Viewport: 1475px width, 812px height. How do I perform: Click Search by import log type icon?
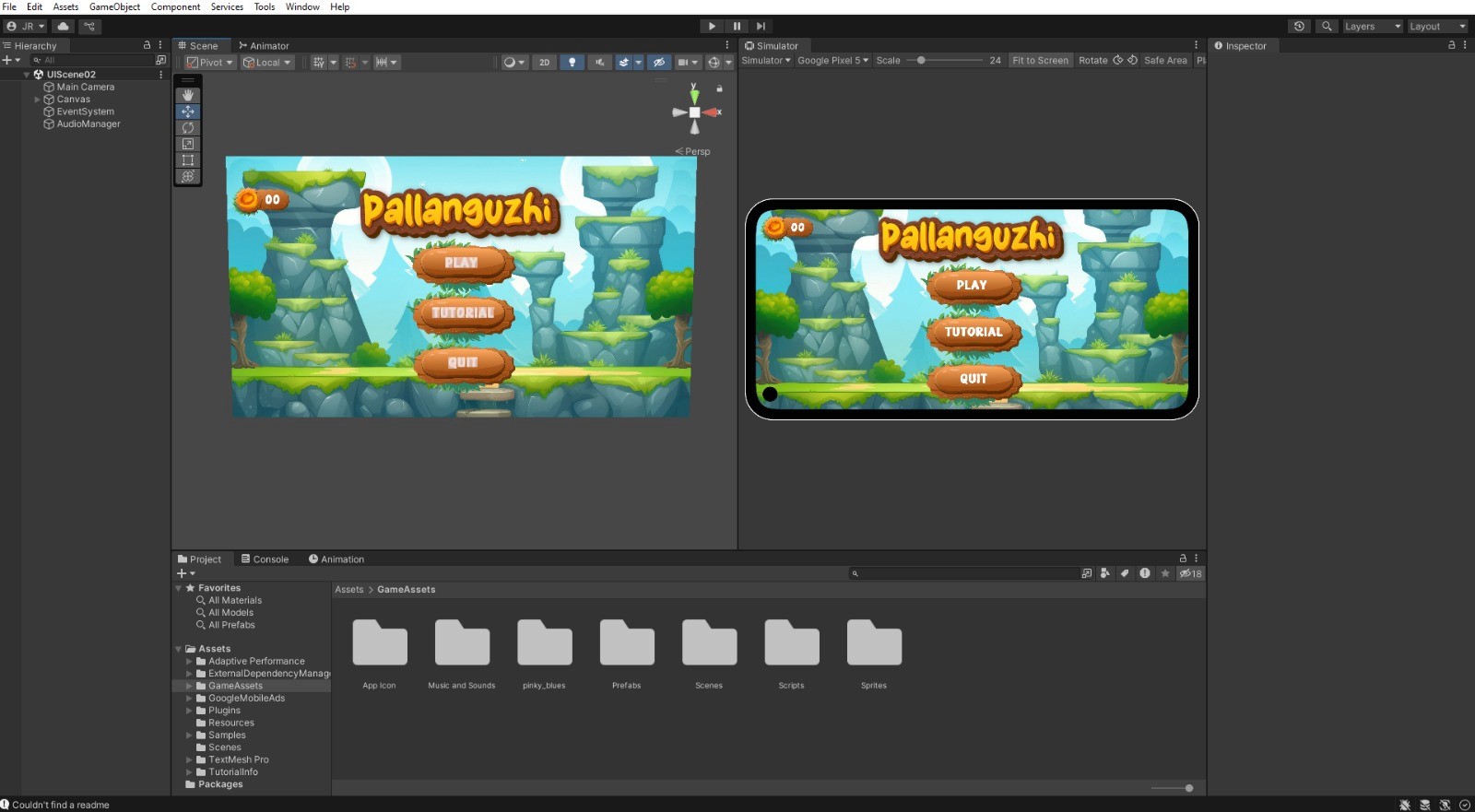coord(1145,573)
